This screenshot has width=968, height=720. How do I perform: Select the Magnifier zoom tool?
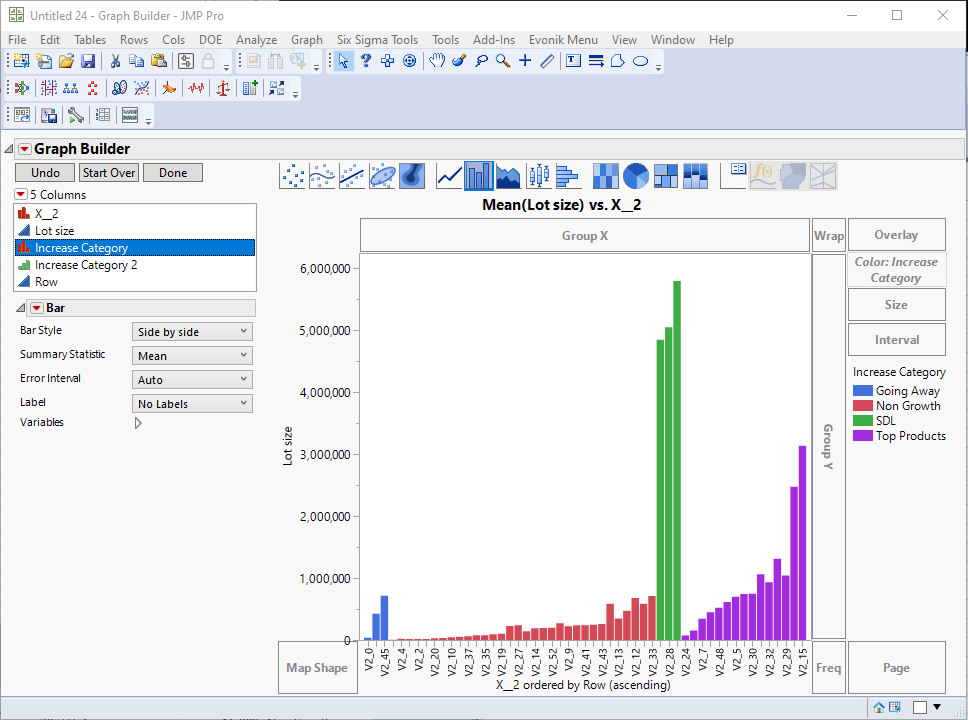coord(503,61)
